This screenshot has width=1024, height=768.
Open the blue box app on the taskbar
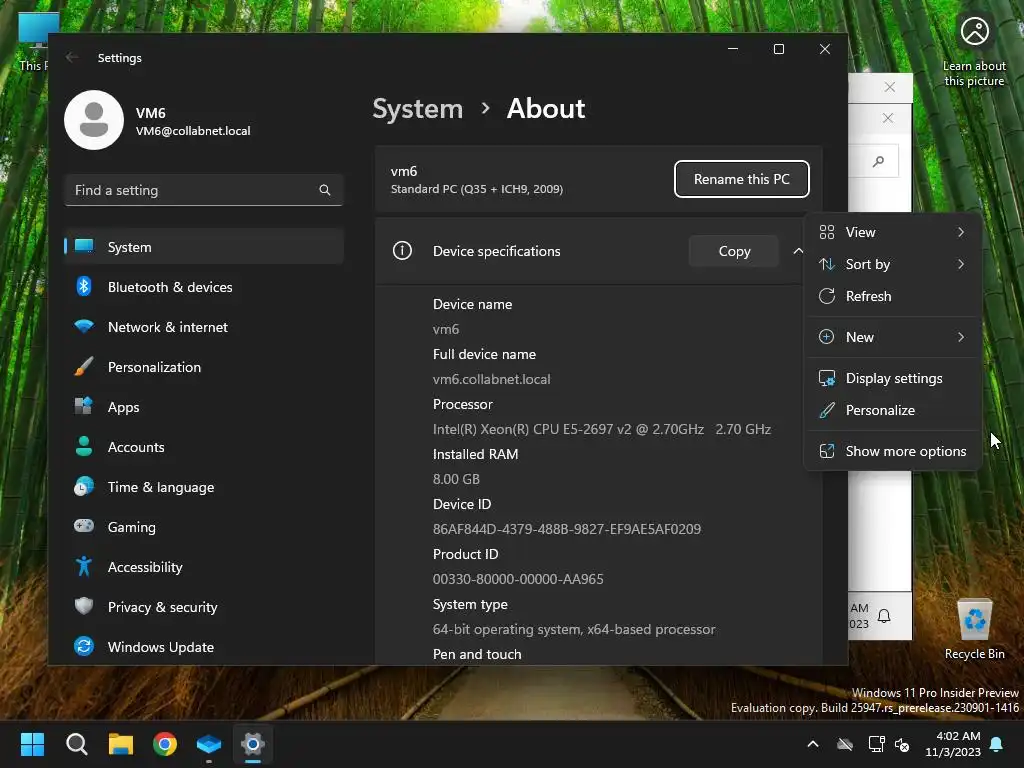[x=209, y=744]
